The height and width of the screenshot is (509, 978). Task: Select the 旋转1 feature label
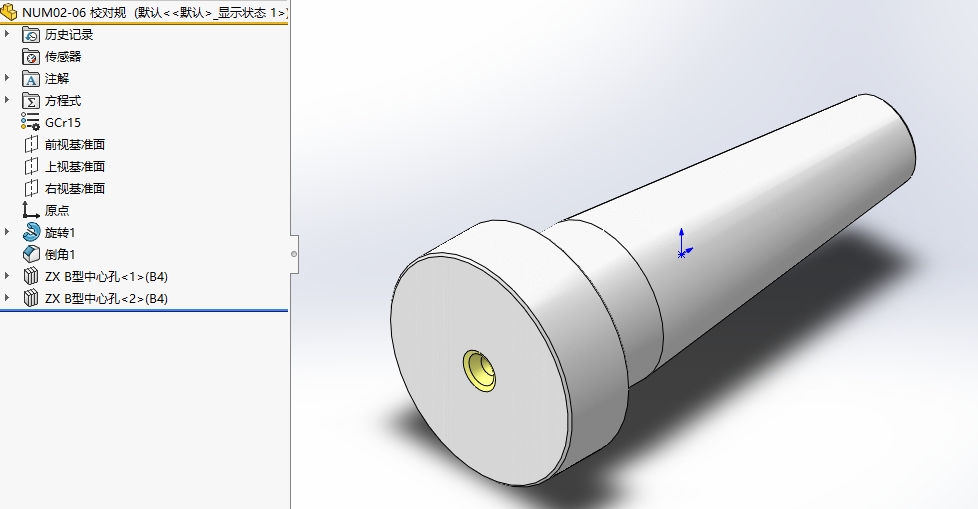tap(60, 233)
